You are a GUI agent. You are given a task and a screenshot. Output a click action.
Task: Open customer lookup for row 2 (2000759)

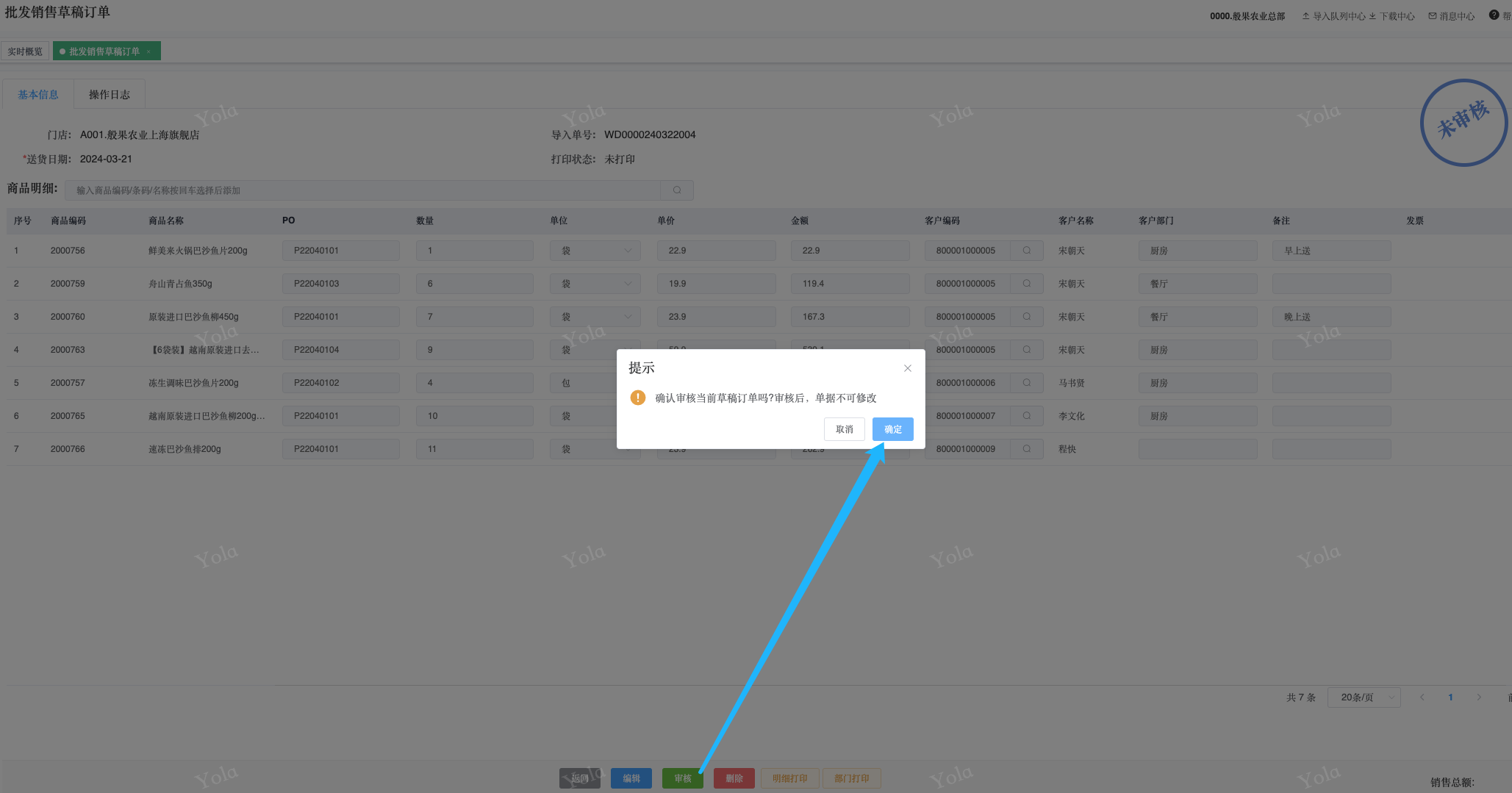point(1027,284)
